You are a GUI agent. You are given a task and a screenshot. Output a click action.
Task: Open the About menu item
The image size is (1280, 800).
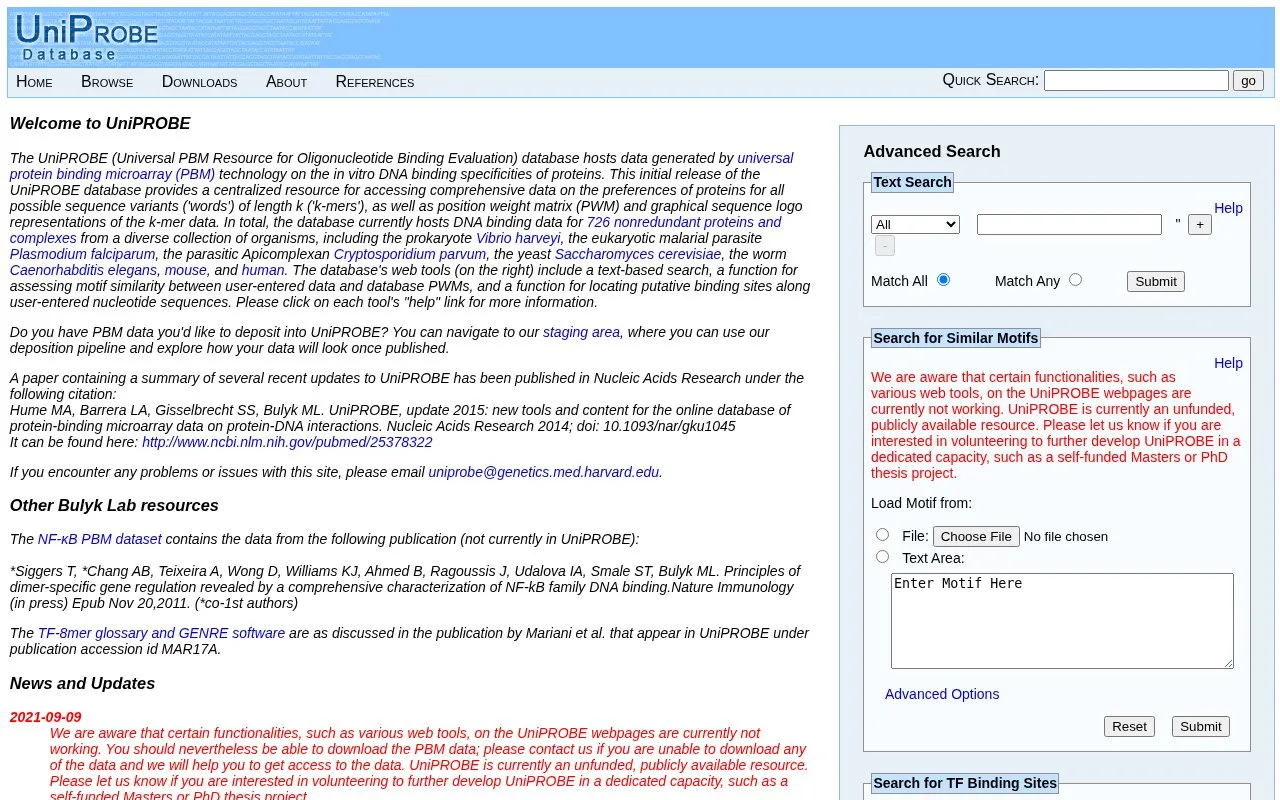tap(286, 82)
